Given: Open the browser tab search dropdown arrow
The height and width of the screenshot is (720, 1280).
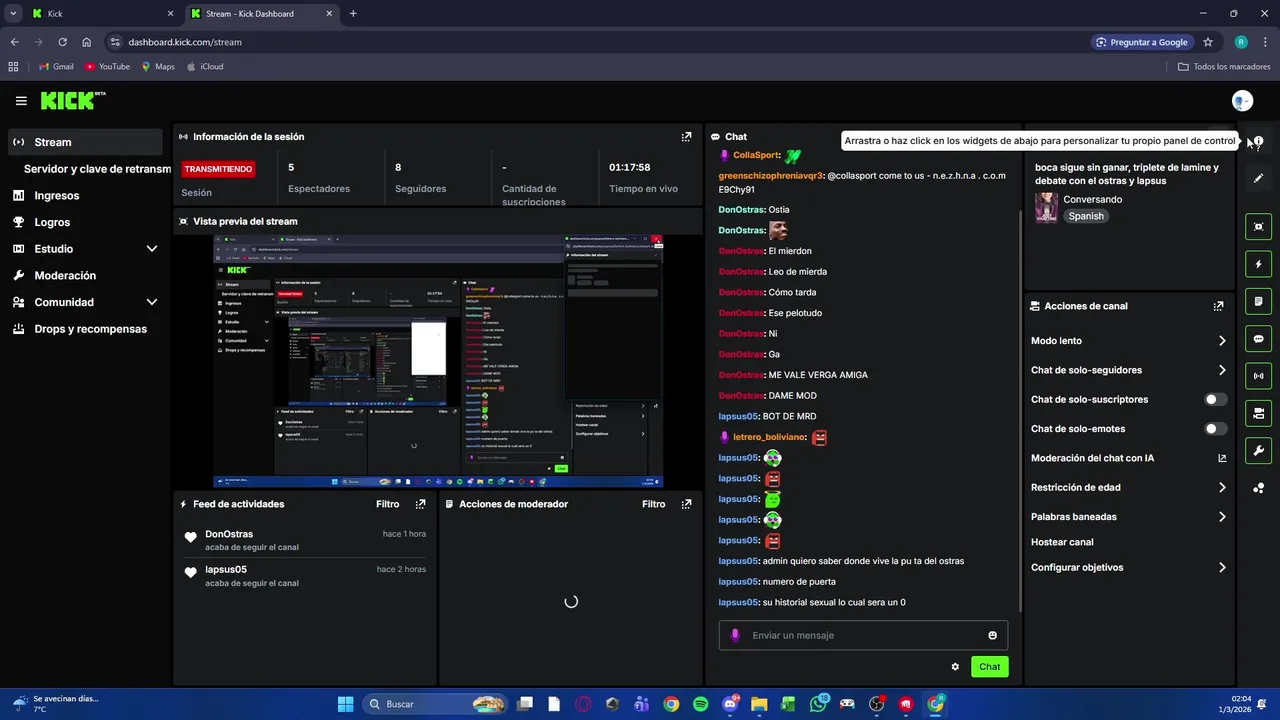Looking at the screenshot, I should pyautogui.click(x=13, y=13).
